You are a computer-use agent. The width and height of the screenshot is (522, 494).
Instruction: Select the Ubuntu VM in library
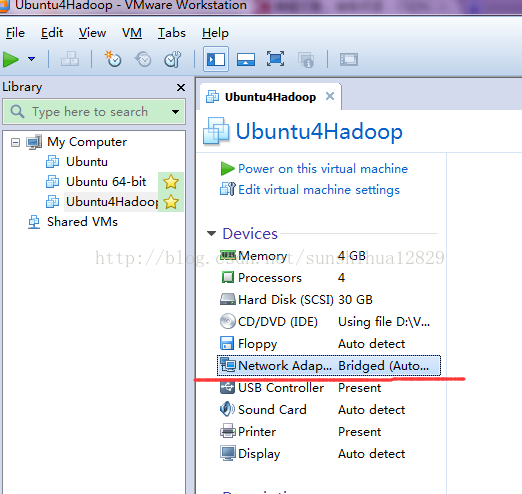[x=87, y=162]
